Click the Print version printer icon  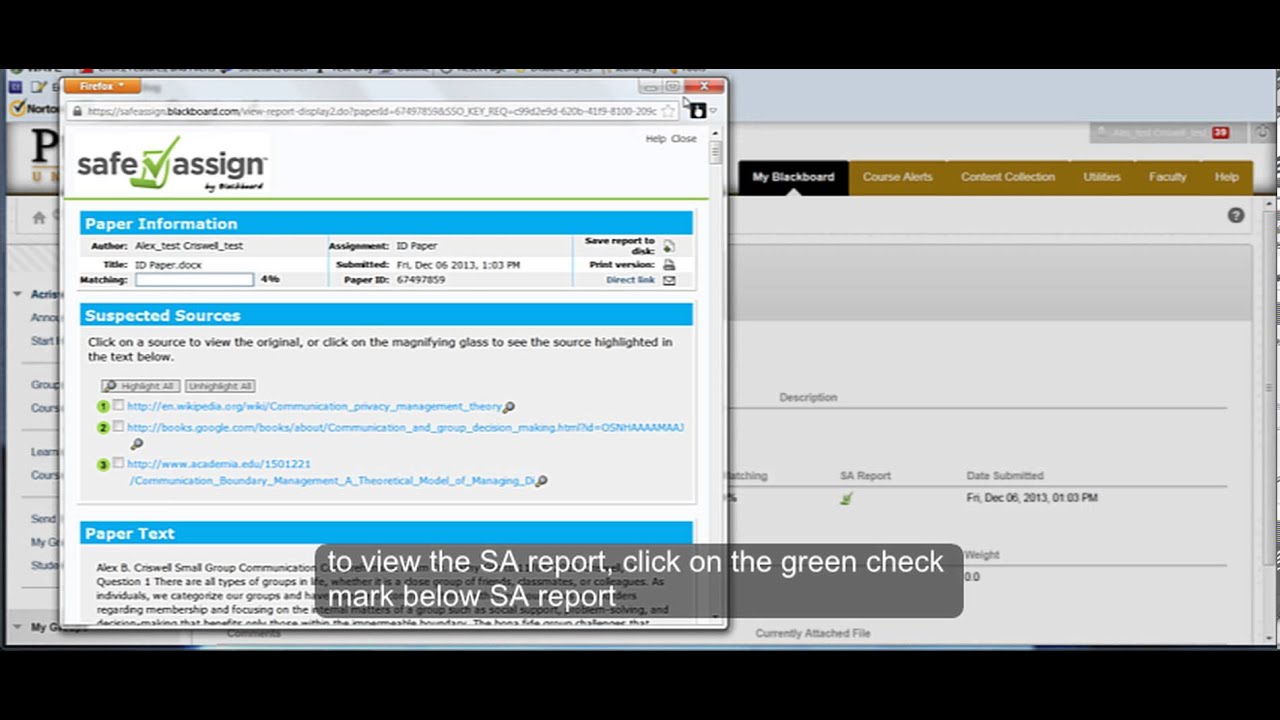tap(669, 265)
